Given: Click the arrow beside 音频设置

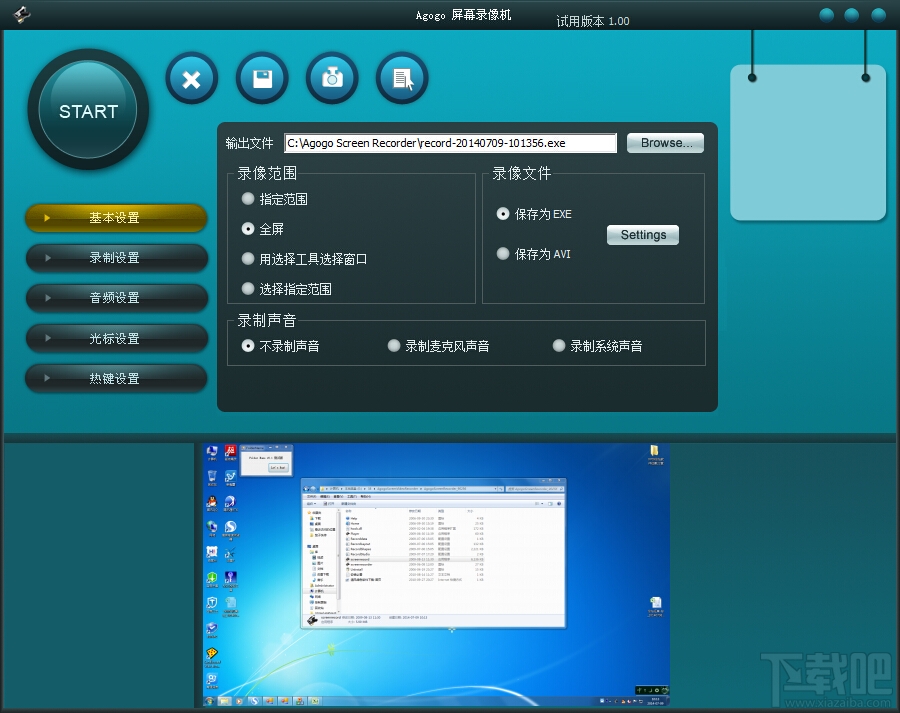Looking at the screenshot, I should [48, 298].
